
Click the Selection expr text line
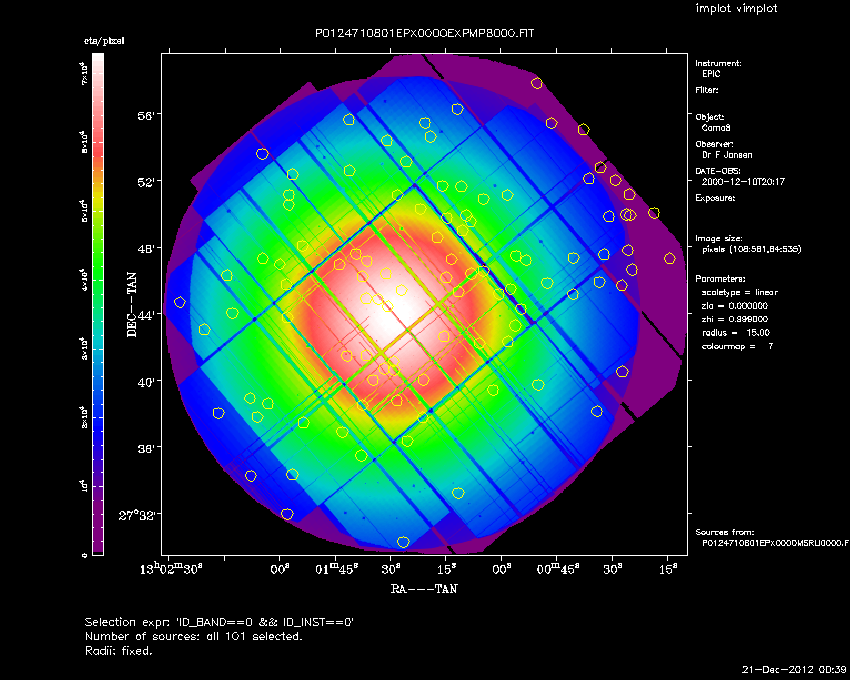pyautogui.click(x=219, y=622)
